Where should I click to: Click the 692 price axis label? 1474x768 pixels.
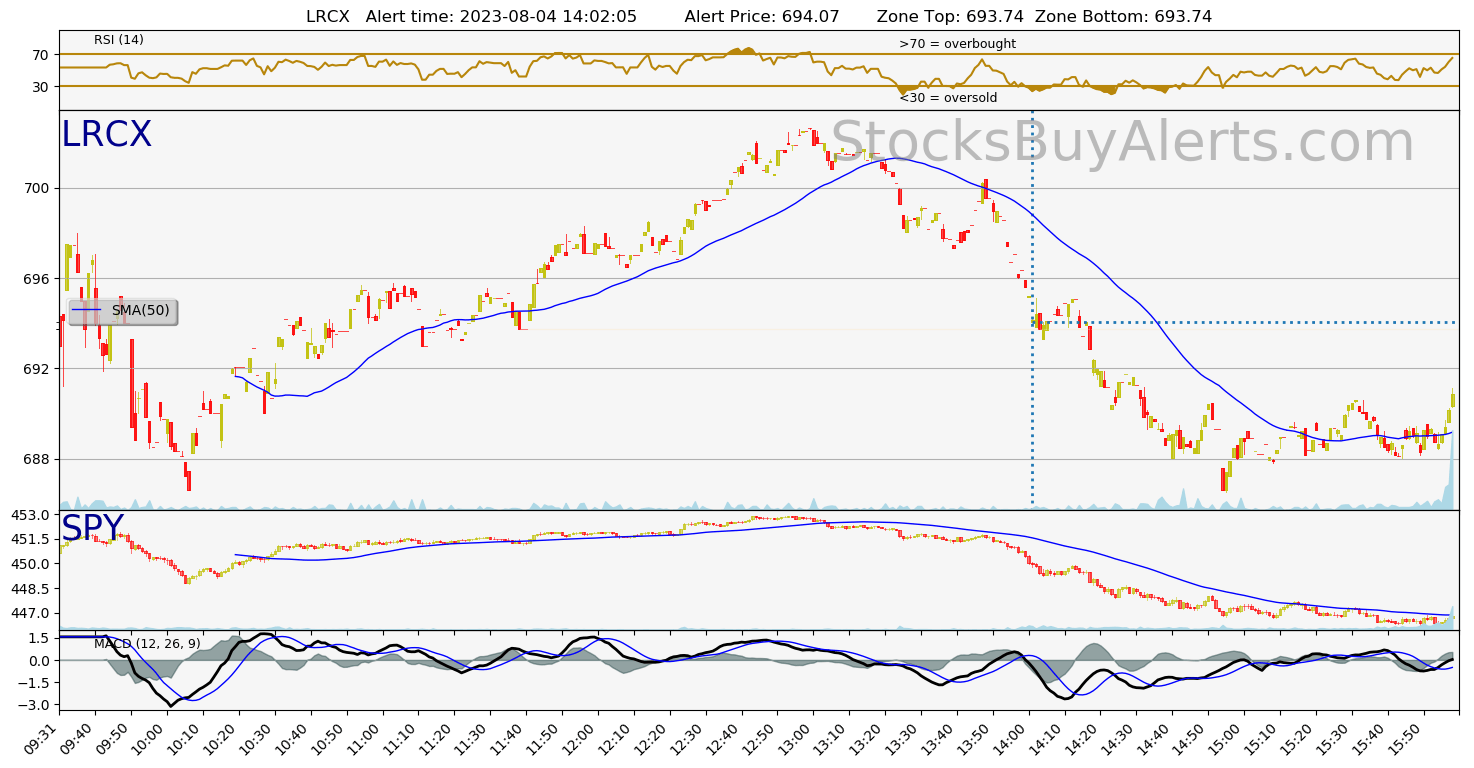click(x=35, y=369)
